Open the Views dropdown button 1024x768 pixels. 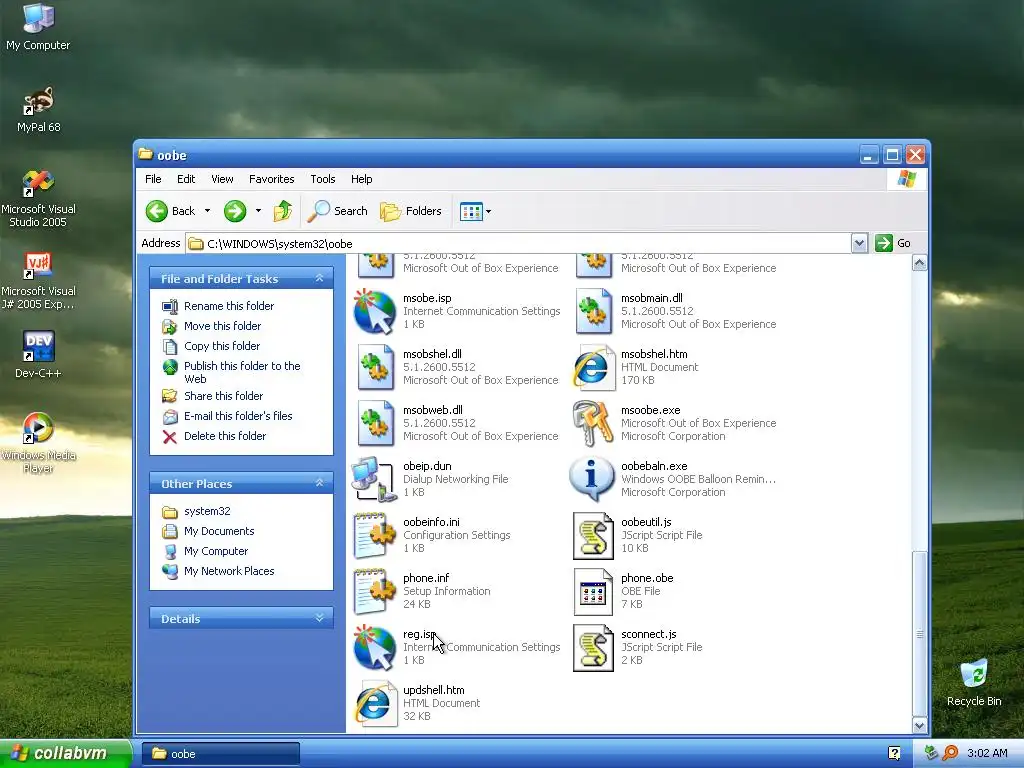point(475,211)
